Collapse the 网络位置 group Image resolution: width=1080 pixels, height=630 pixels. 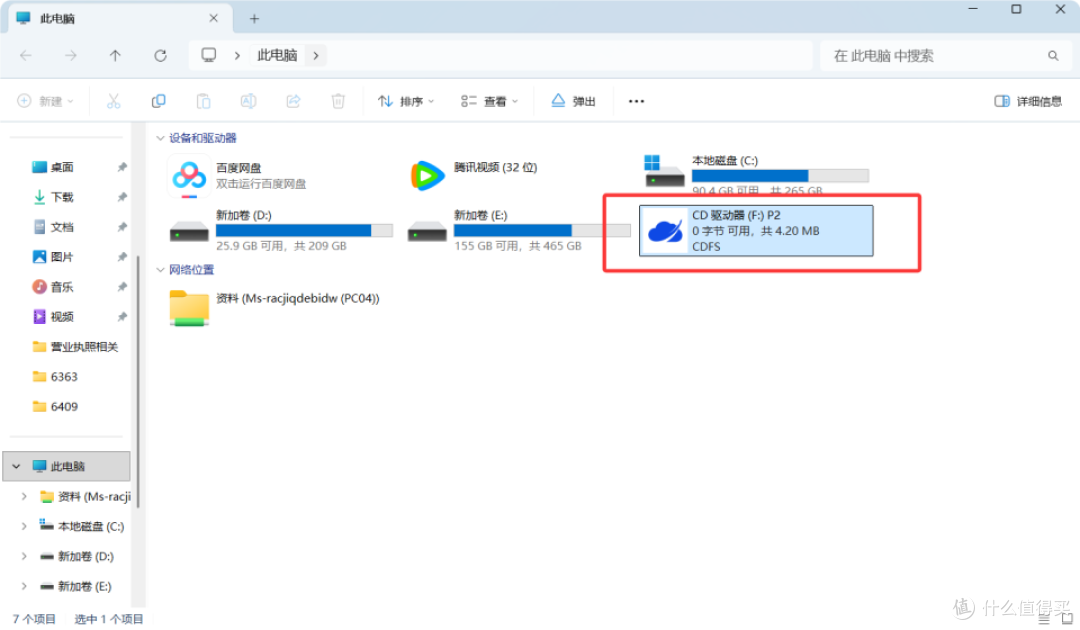tap(160, 270)
